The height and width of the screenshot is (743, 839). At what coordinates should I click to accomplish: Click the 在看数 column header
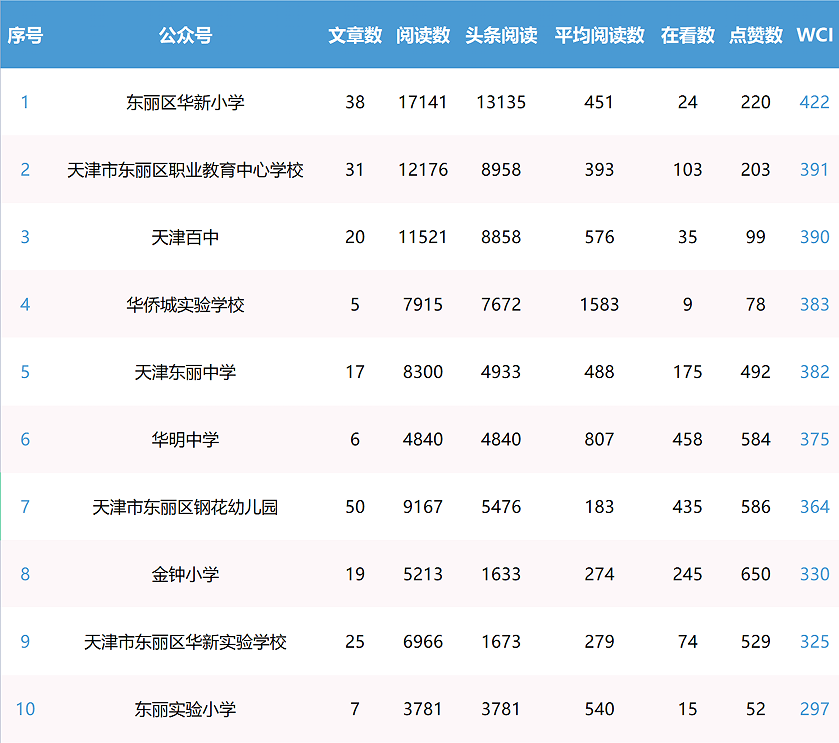click(688, 35)
